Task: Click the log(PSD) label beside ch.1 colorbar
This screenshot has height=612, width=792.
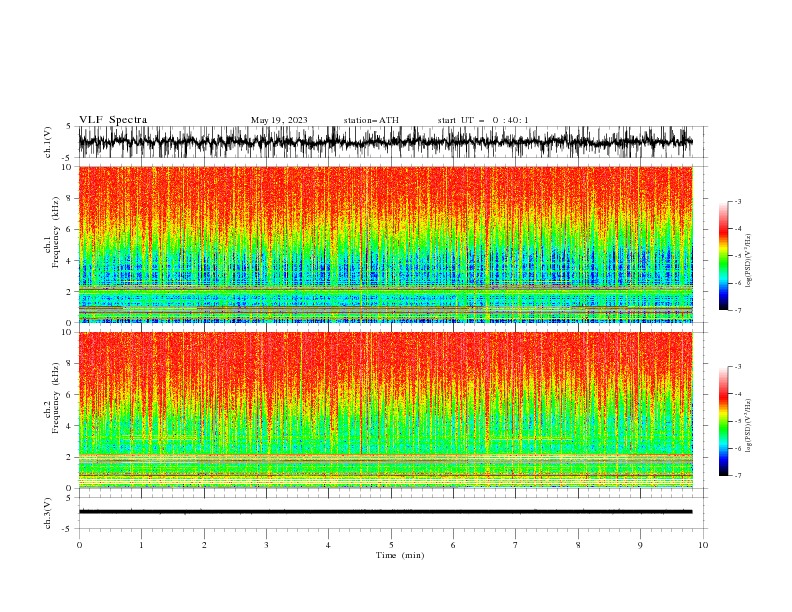Action: (749, 261)
